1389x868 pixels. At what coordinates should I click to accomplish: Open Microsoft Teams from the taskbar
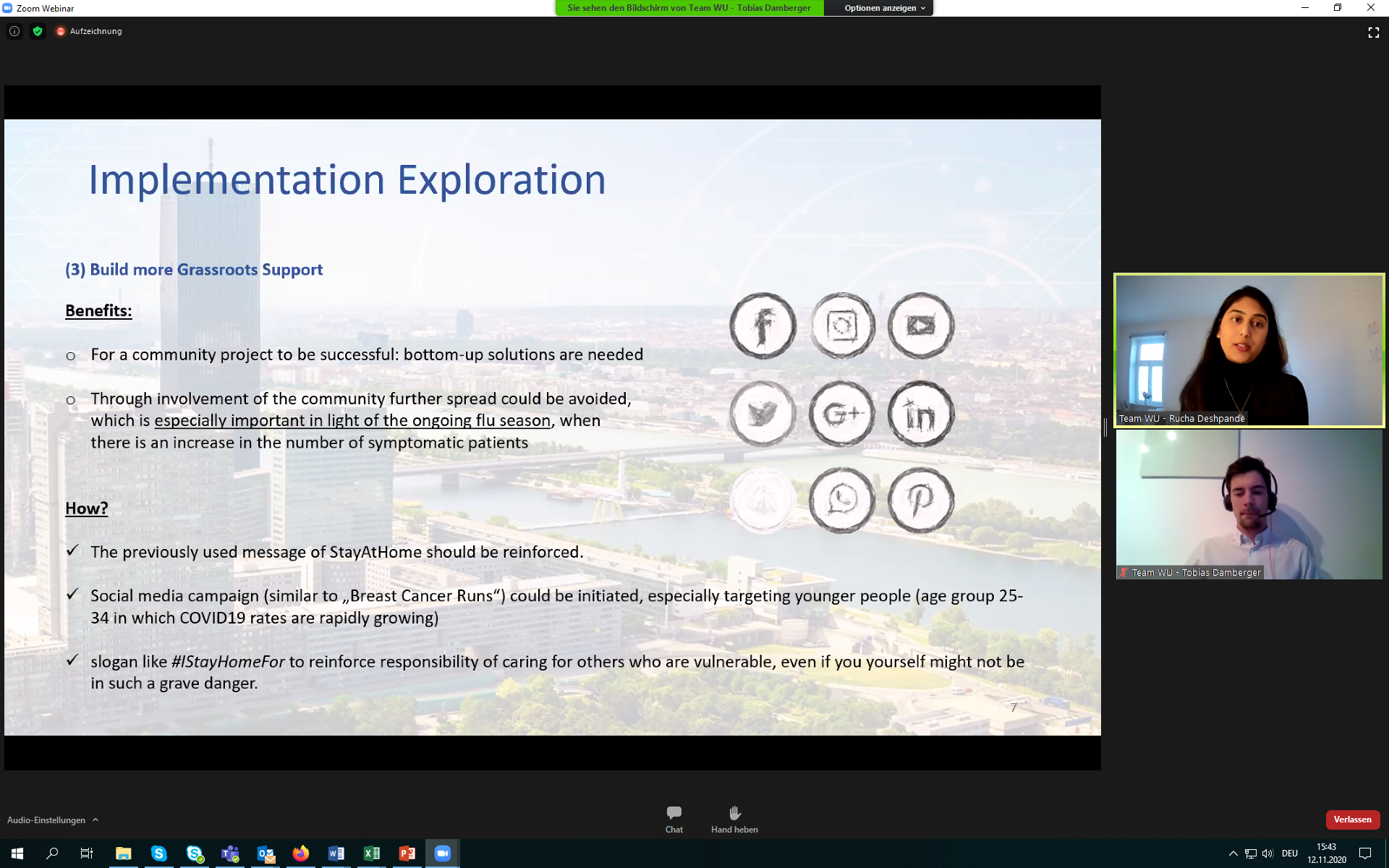[230, 854]
